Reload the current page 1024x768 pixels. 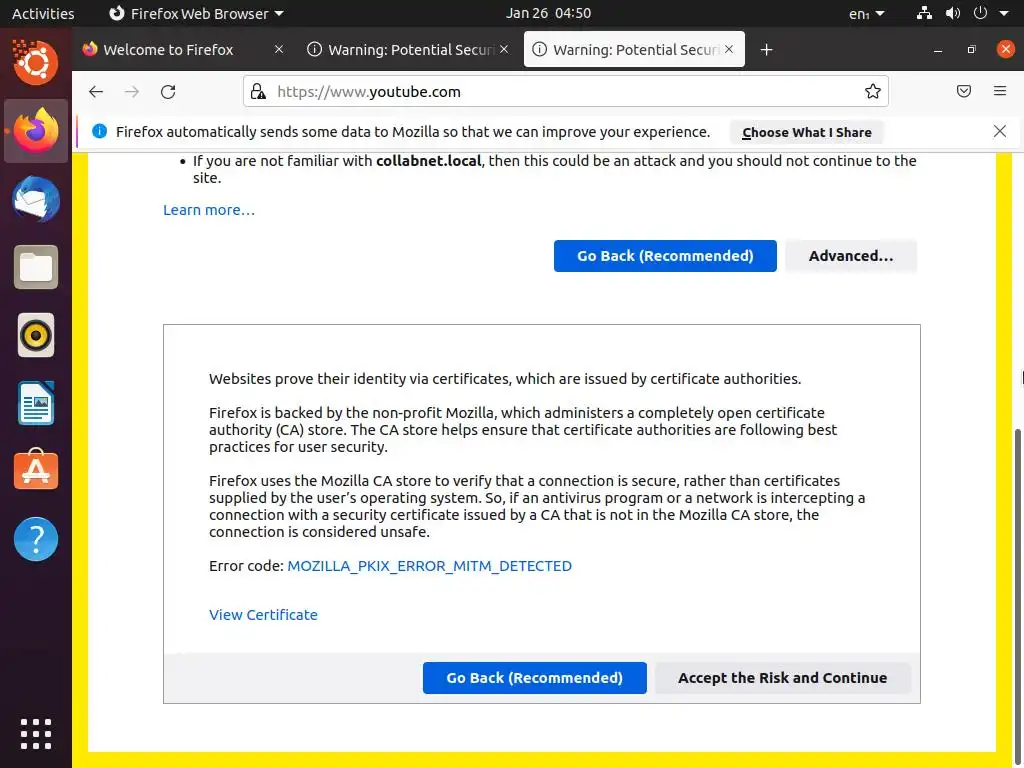pos(168,91)
